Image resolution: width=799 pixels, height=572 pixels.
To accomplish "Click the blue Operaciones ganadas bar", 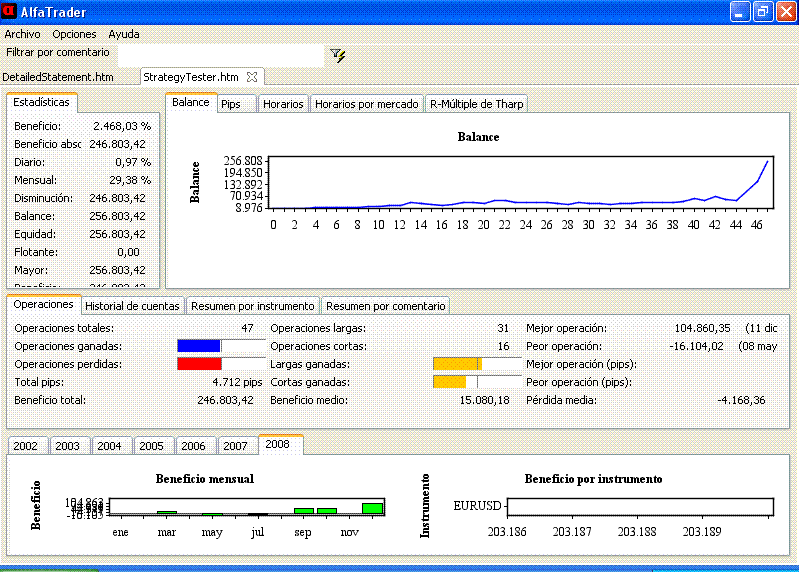I will pyautogui.click(x=198, y=346).
